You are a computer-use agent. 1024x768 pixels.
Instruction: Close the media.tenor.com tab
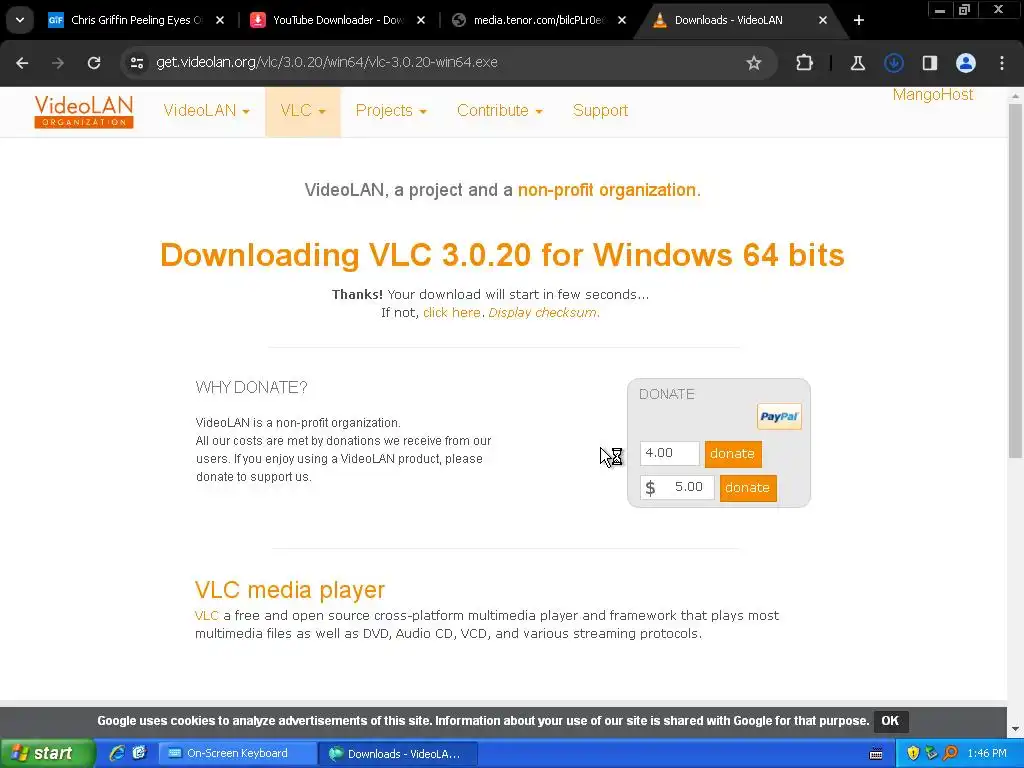pos(622,20)
